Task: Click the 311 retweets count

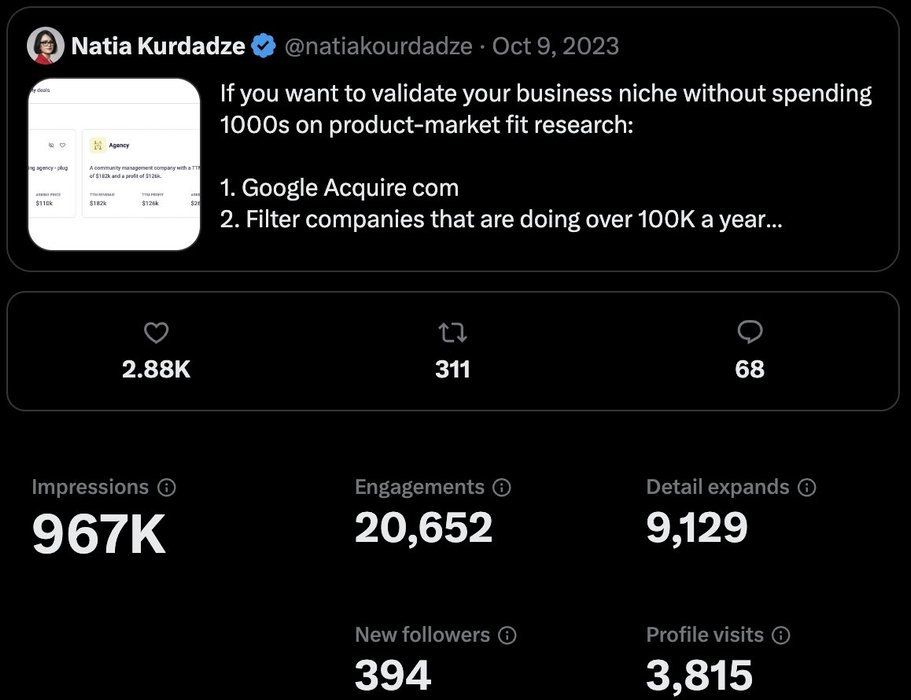Action: tap(453, 369)
